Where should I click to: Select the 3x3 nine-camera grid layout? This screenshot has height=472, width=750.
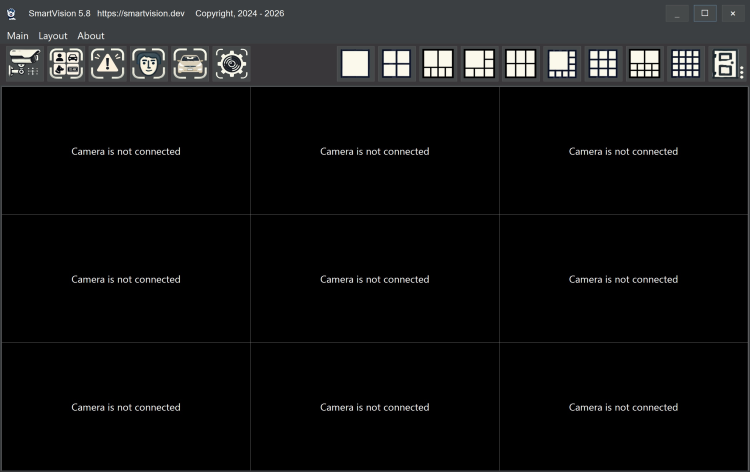(603, 64)
